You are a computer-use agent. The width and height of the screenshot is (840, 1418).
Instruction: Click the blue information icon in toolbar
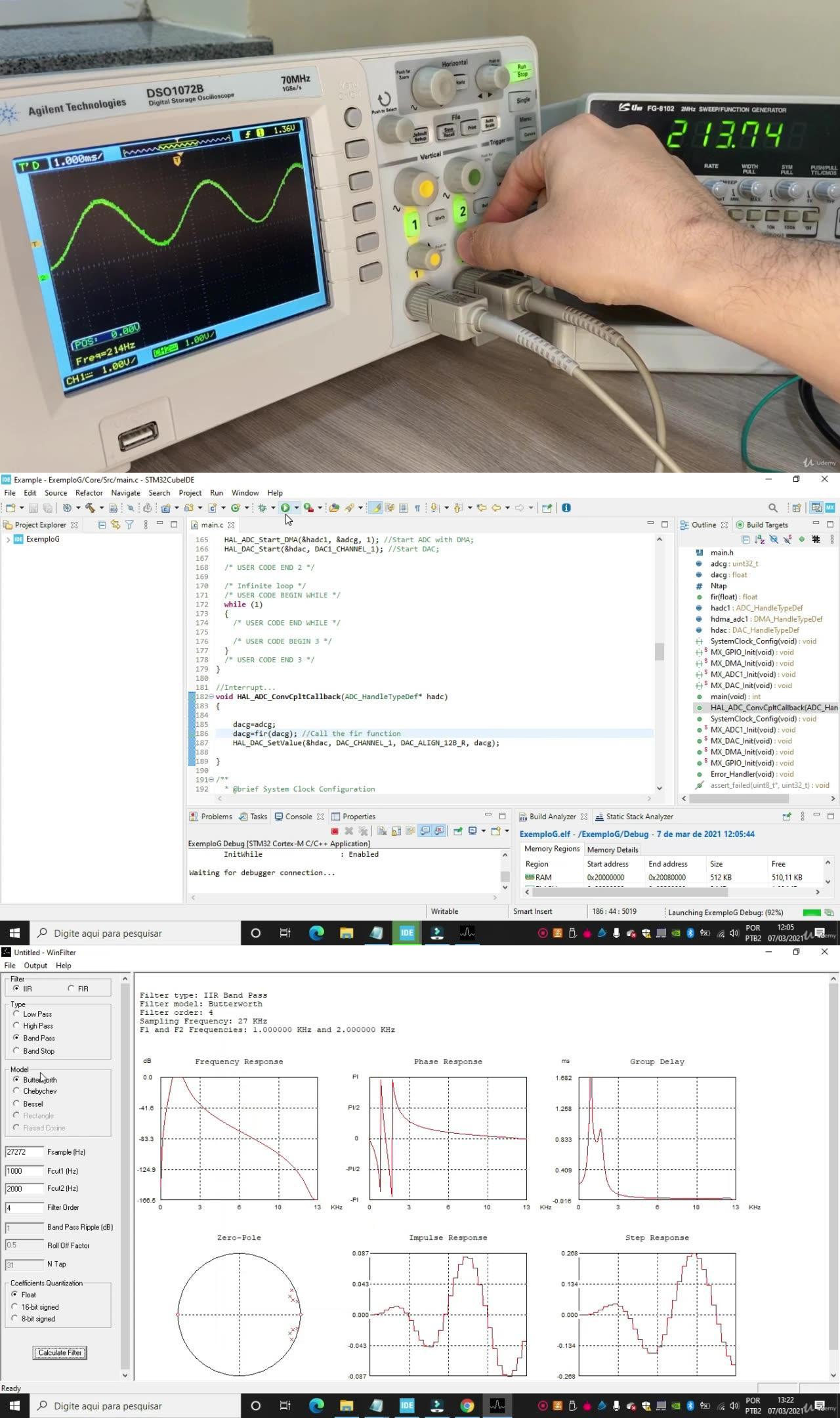click(566, 507)
